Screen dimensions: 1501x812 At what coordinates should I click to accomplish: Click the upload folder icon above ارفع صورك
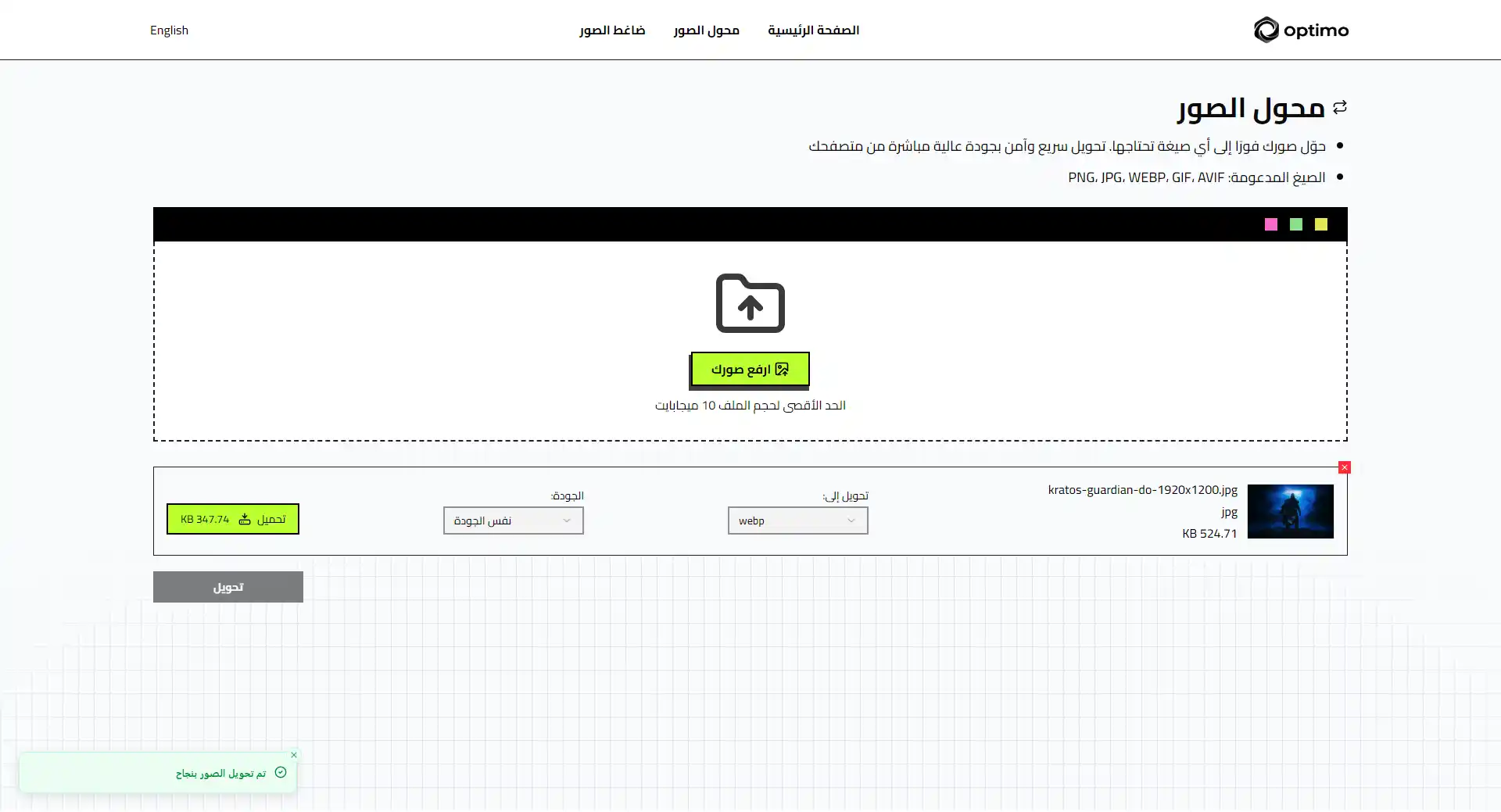[749, 304]
